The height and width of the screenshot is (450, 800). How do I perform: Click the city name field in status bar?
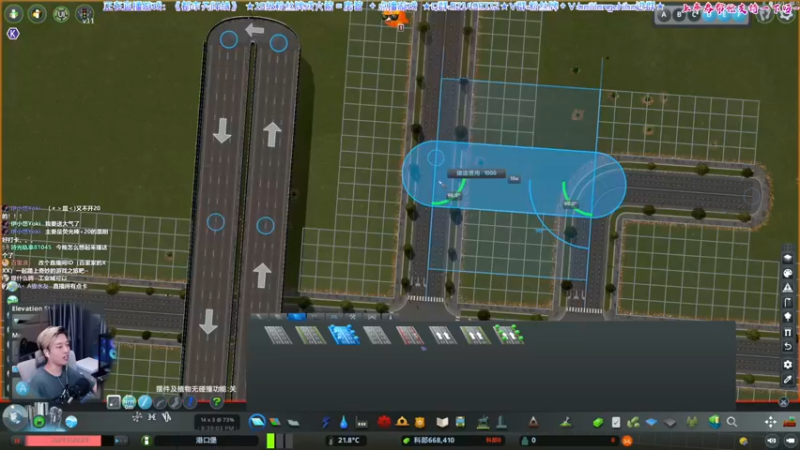[206, 440]
